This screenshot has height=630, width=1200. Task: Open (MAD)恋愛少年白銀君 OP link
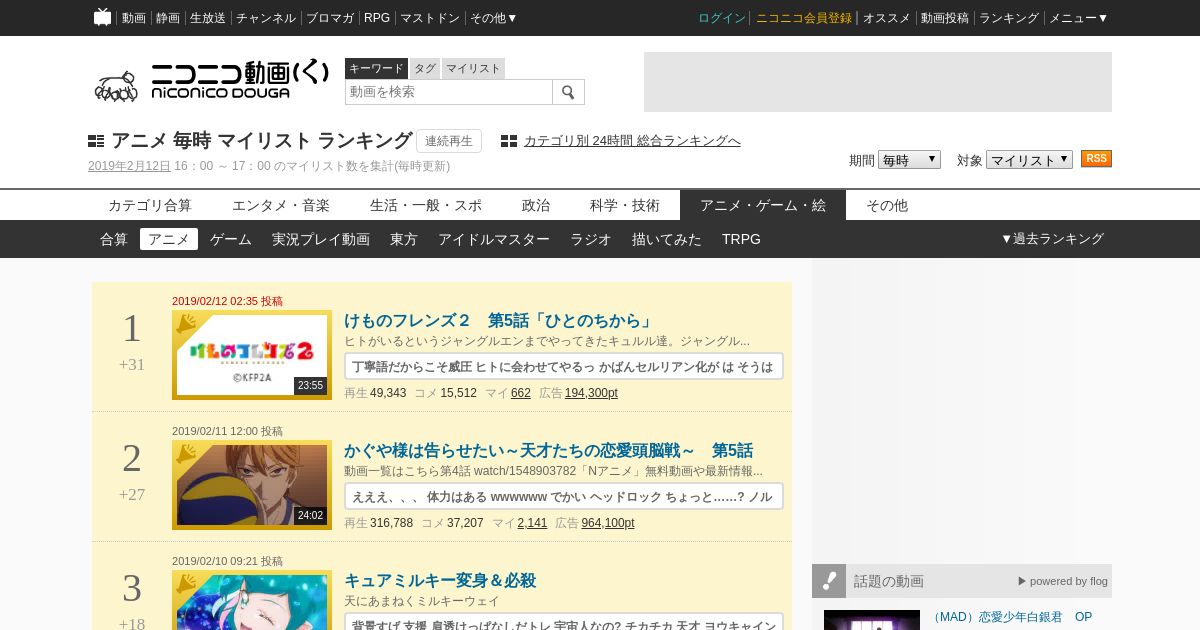point(1010,617)
